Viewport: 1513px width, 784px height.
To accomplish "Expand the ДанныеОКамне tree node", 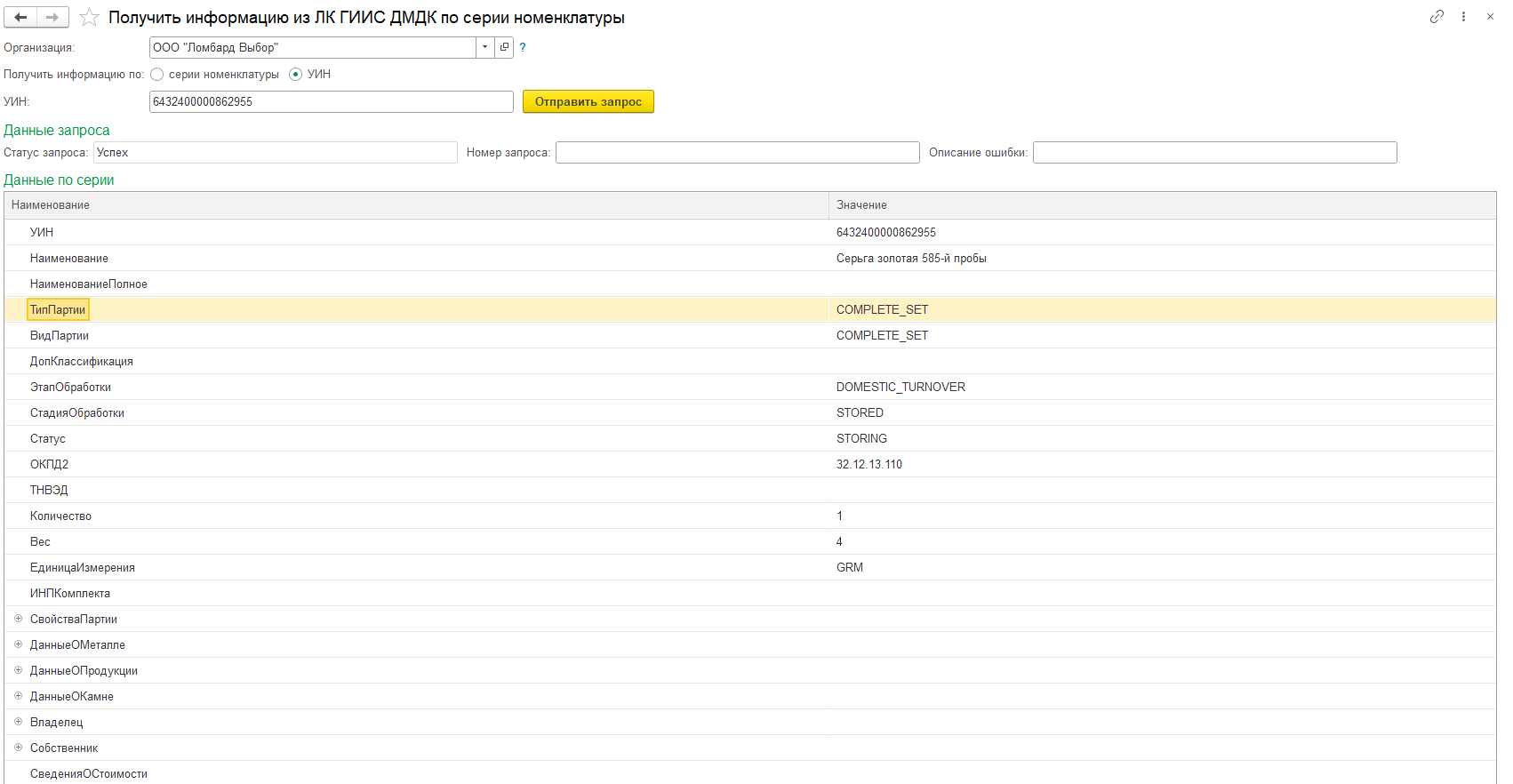I will pyautogui.click(x=18, y=696).
